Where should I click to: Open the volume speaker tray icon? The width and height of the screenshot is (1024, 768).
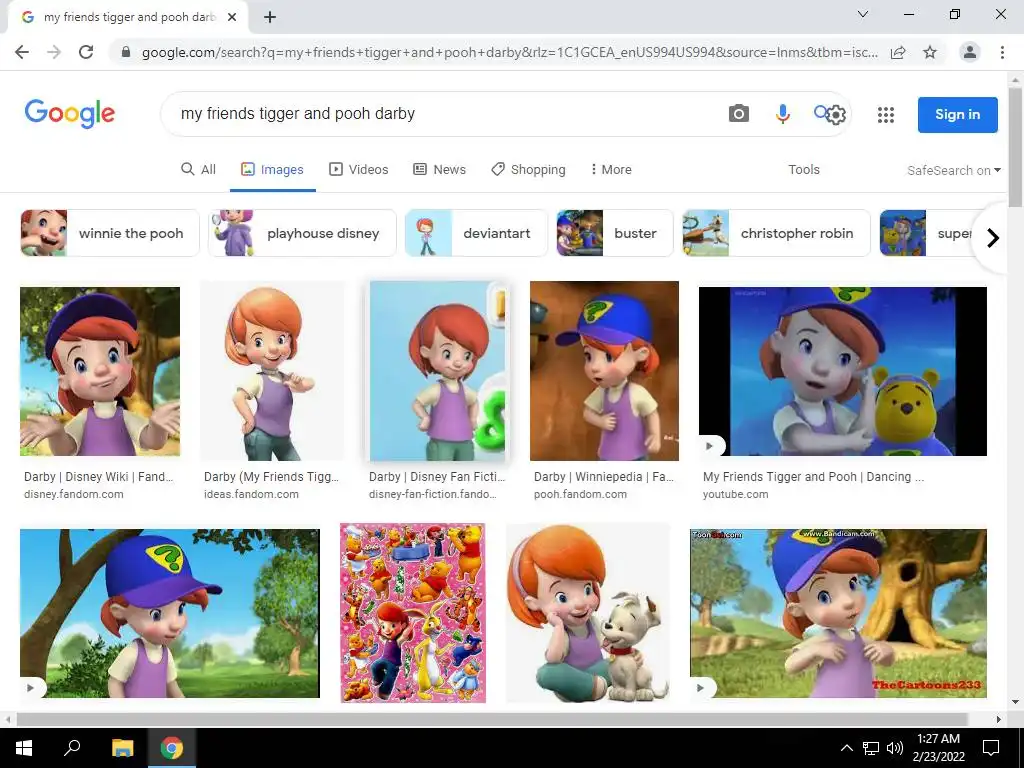click(895, 748)
